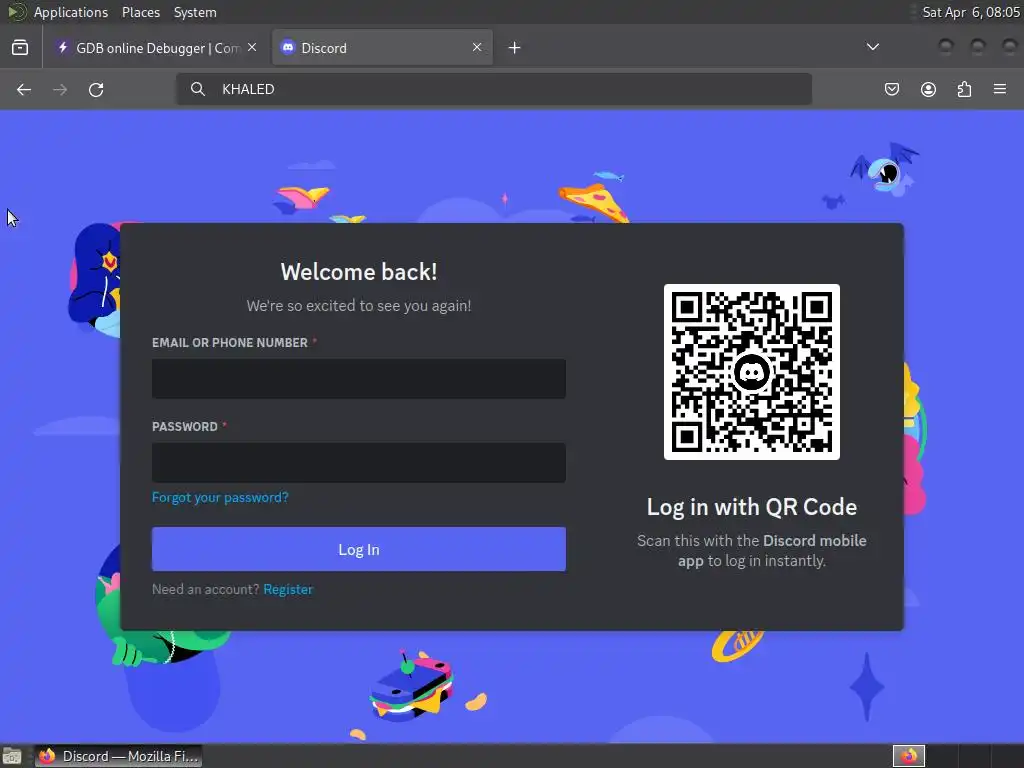The height and width of the screenshot is (768, 1024).
Task: Switch to the GDB online Debugger tab
Action: click(157, 48)
